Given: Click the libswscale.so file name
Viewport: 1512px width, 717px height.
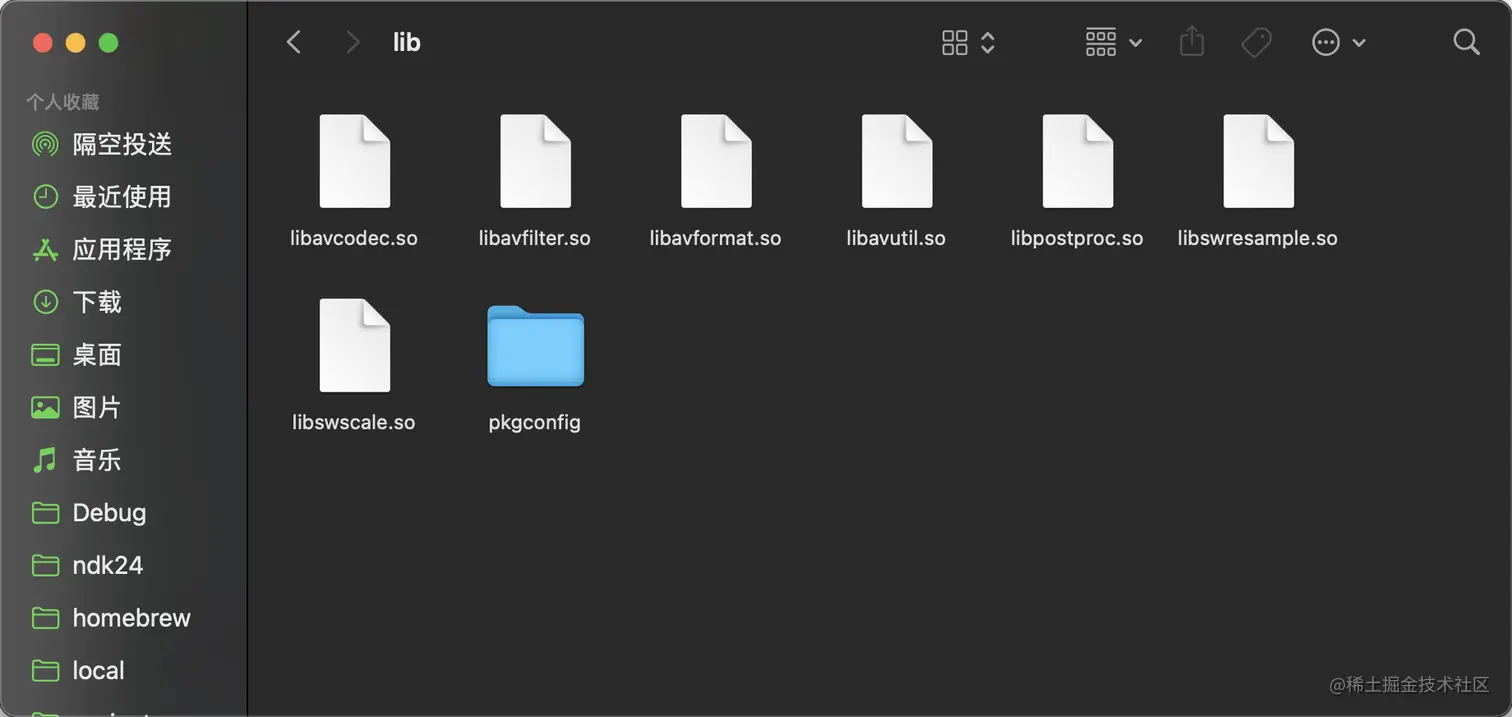Looking at the screenshot, I should pyautogui.click(x=354, y=423).
